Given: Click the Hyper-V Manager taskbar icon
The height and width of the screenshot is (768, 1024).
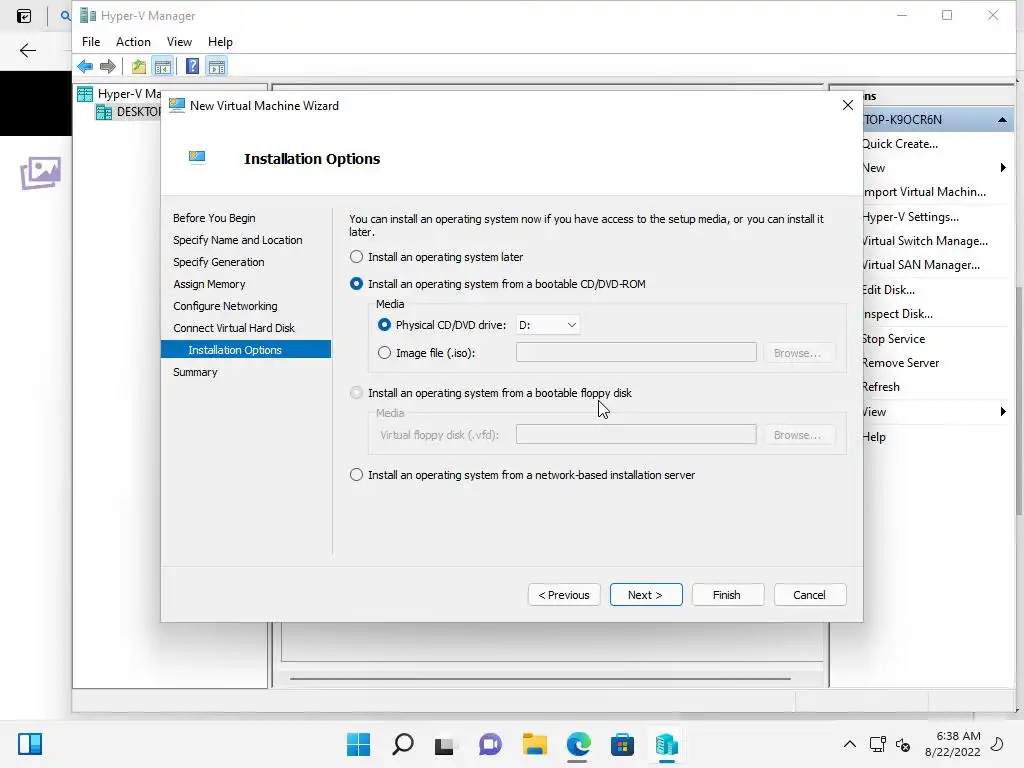Looking at the screenshot, I should tap(667, 744).
